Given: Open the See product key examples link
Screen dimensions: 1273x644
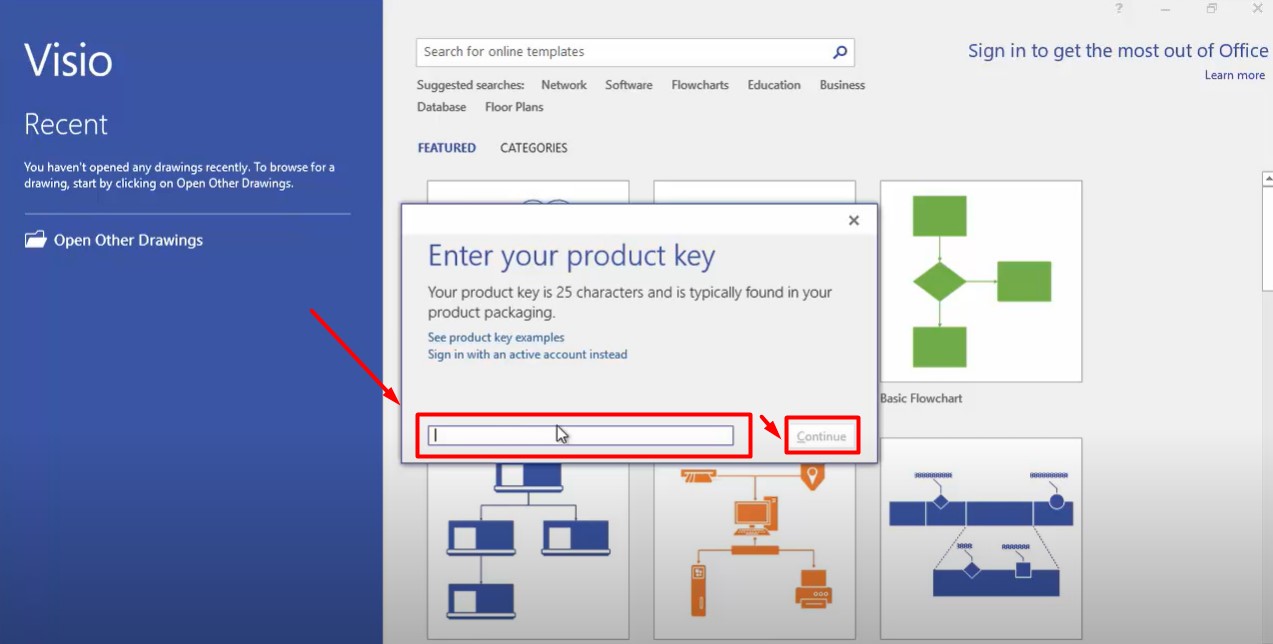Looking at the screenshot, I should [496, 337].
